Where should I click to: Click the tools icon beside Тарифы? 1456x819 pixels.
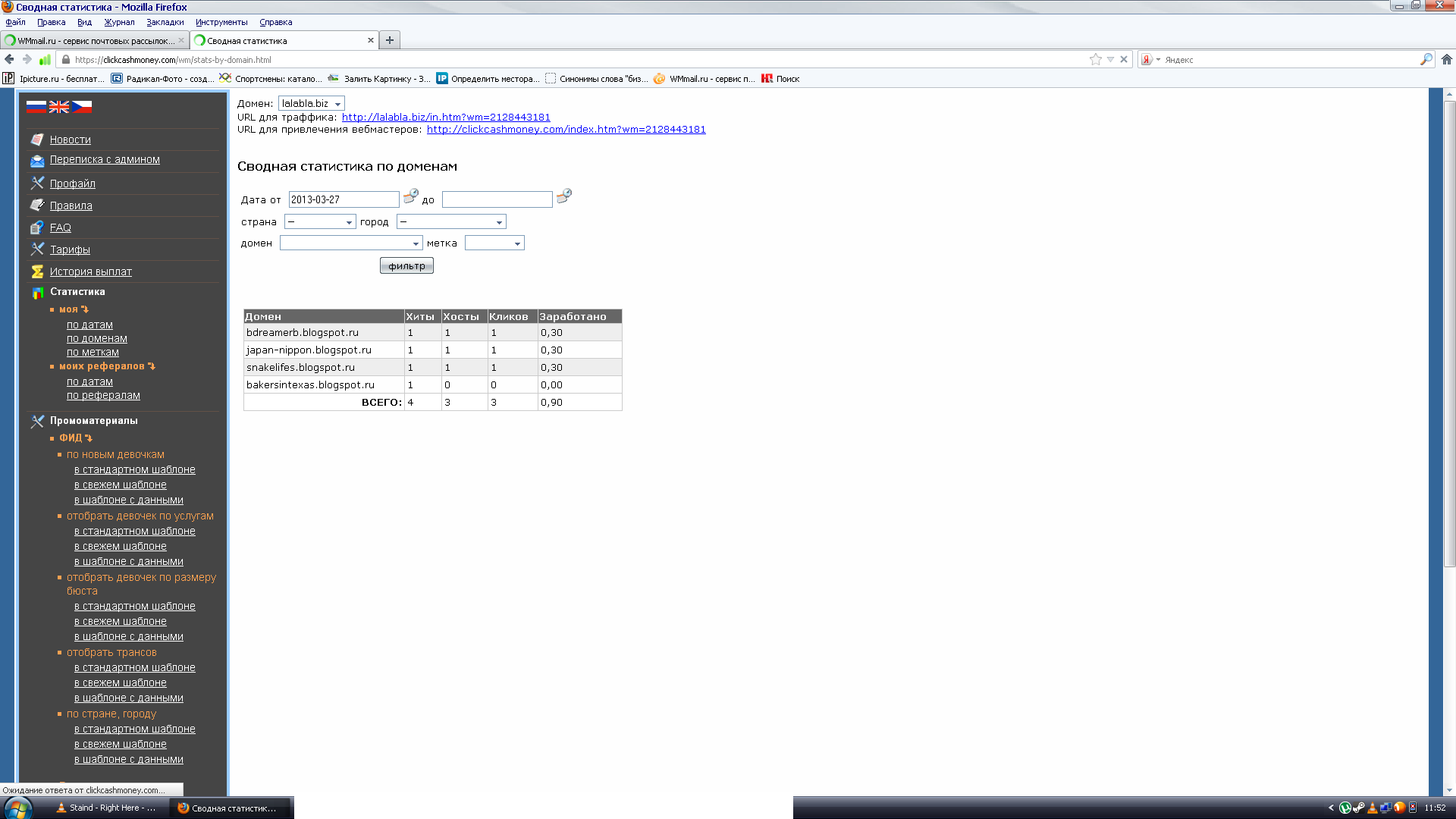(x=37, y=249)
